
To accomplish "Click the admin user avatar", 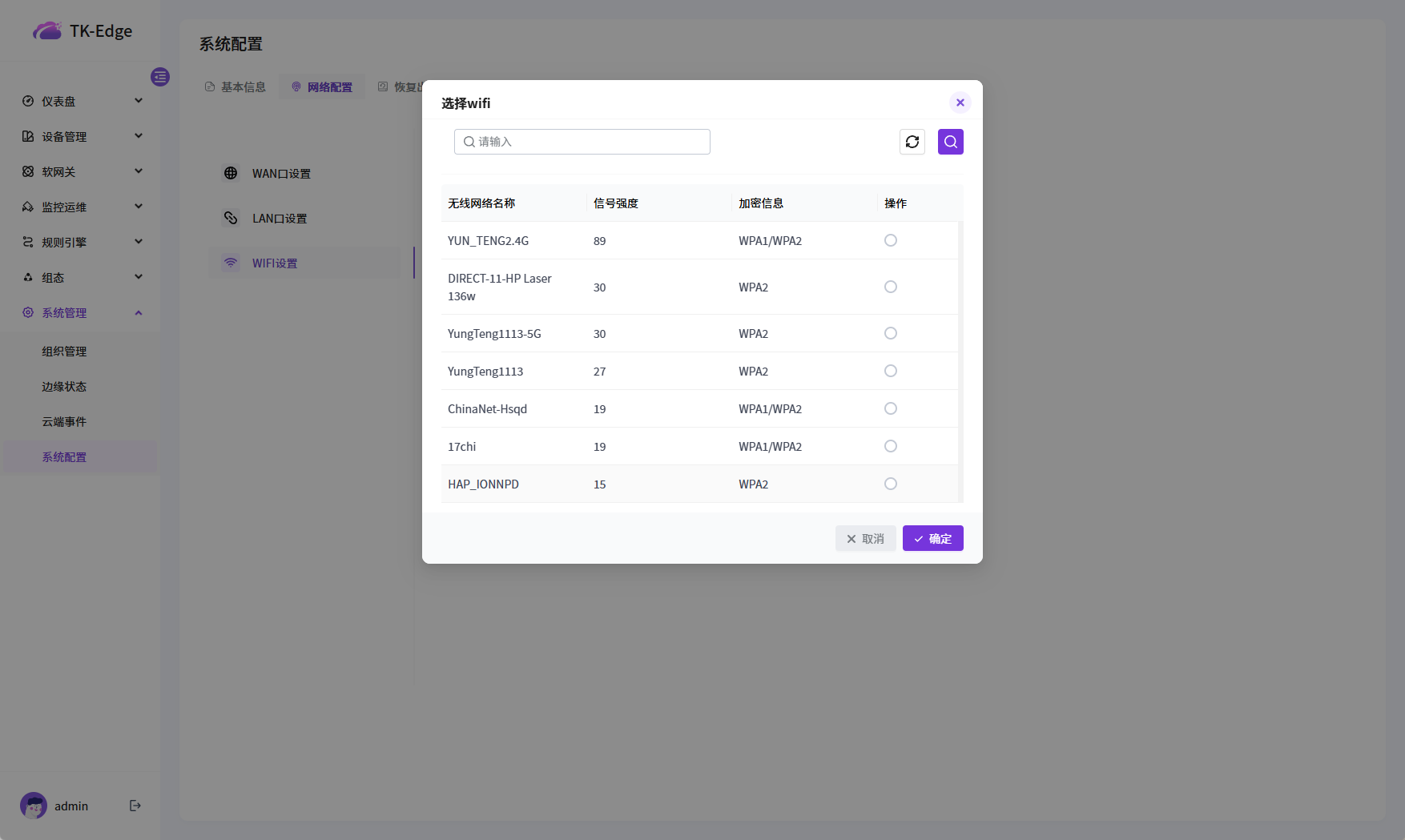I will [x=34, y=806].
